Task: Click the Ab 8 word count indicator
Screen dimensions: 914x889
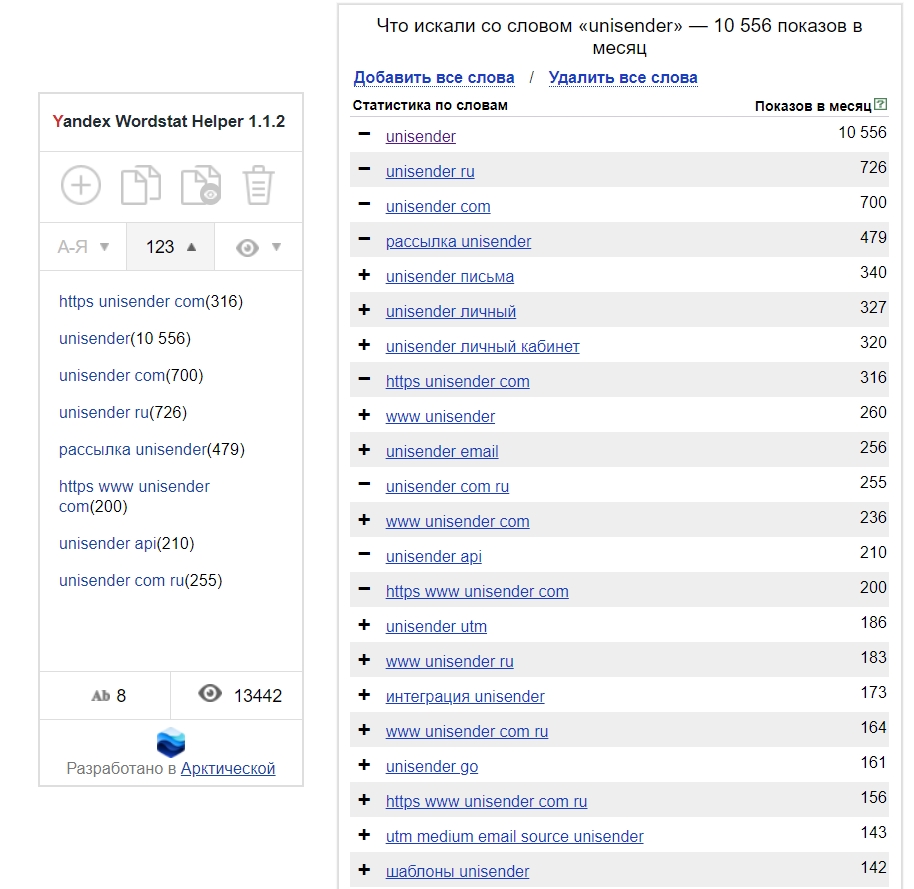Action: [108, 695]
